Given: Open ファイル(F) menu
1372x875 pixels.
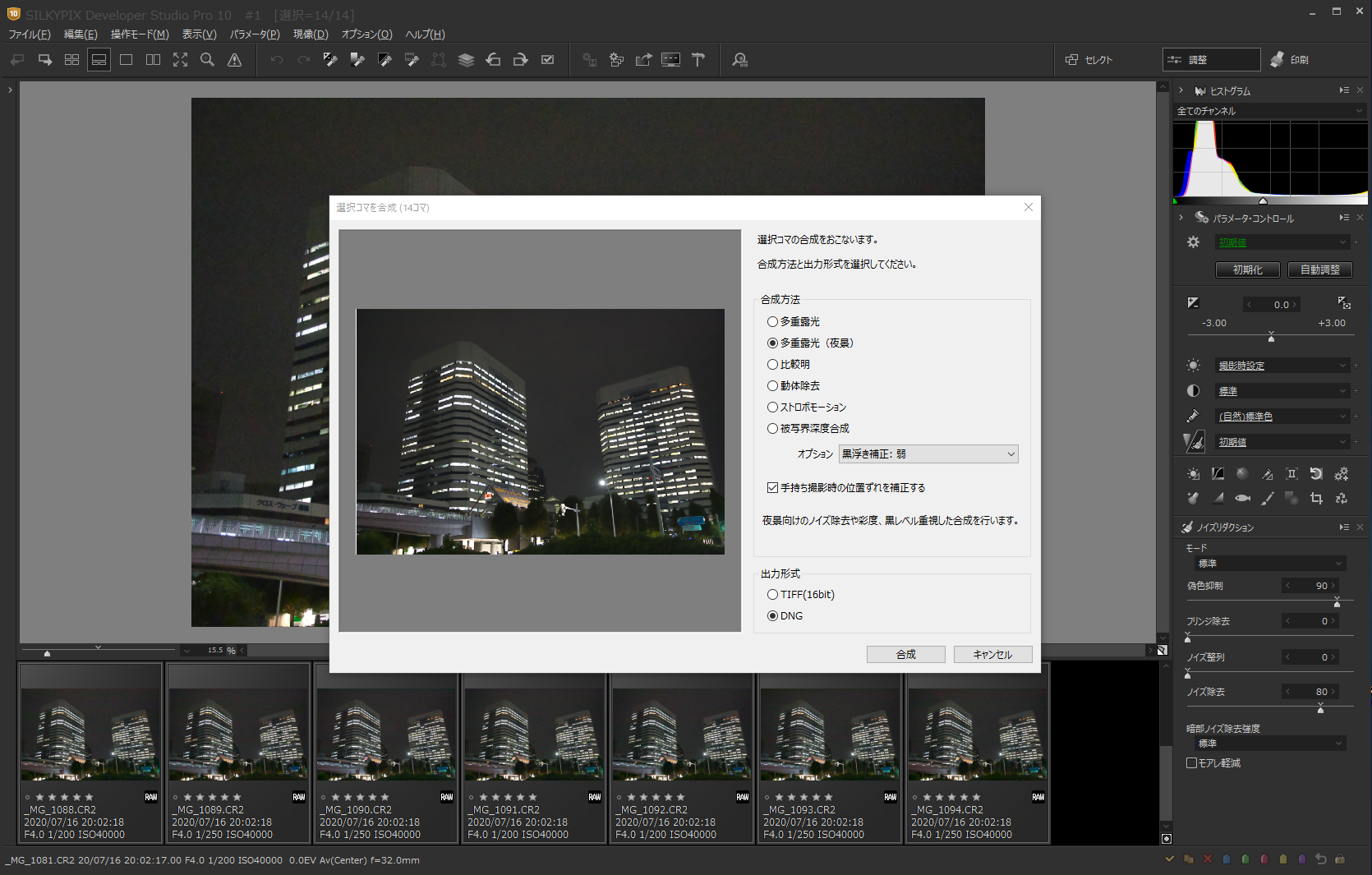Looking at the screenshot, I should tap(30, 35).
